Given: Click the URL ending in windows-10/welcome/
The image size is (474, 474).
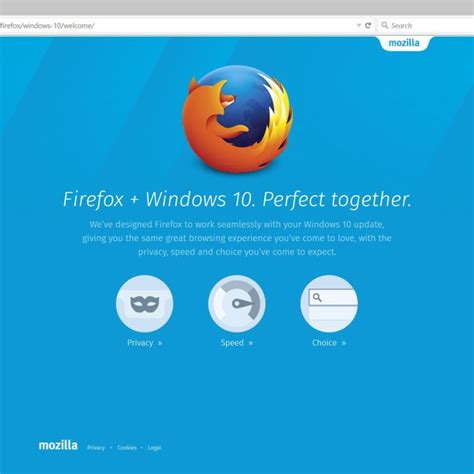Looking at the screenshot, I should (47, 26).
